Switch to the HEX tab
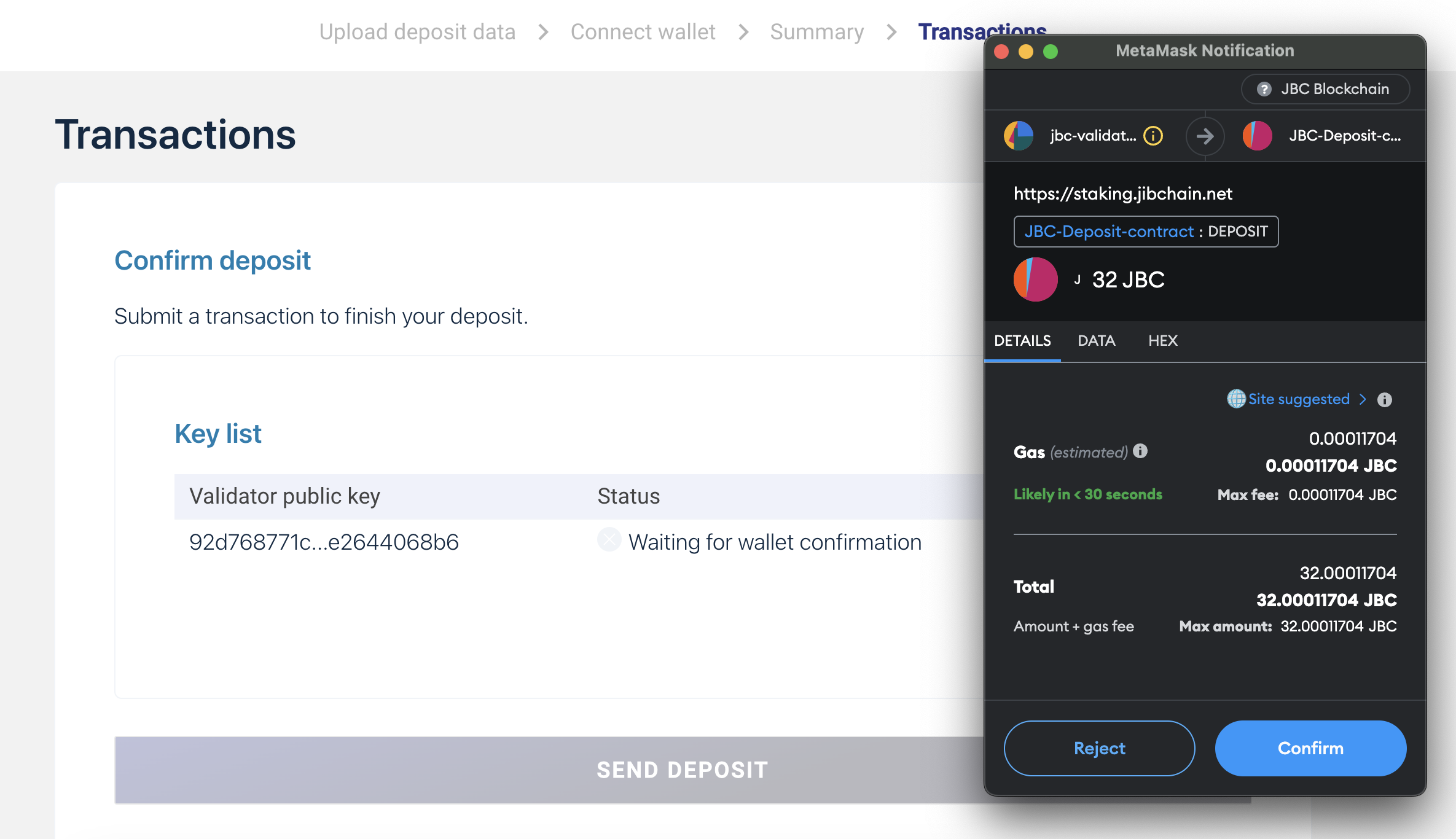 click(x=1162, y=341)
